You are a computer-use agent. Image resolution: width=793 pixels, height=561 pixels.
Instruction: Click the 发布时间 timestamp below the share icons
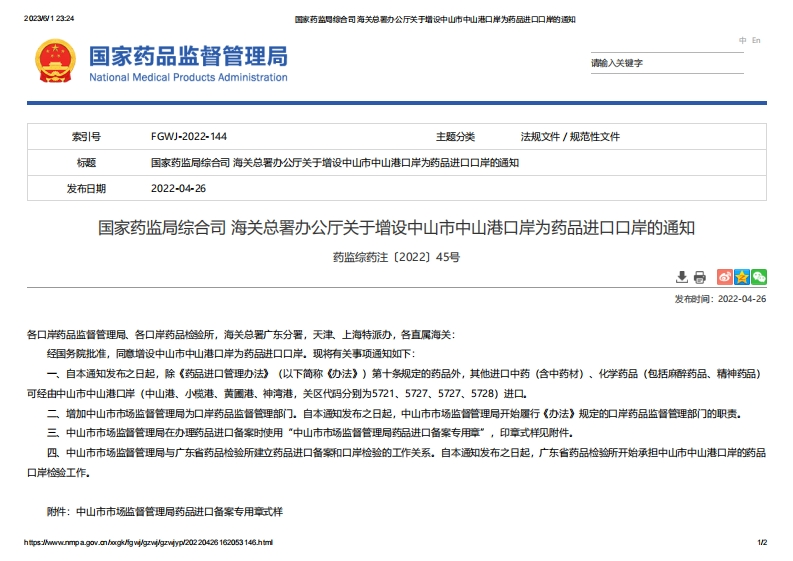[x=720, y=298]
